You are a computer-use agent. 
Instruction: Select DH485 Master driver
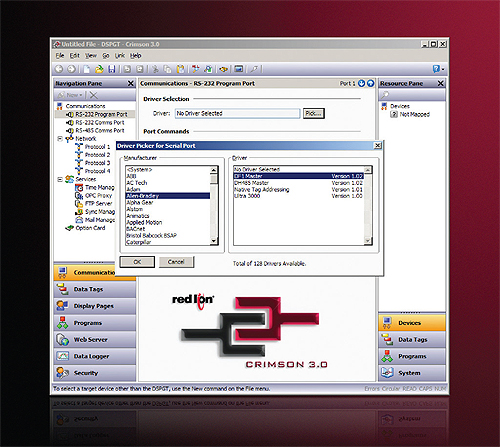click(x=298, y=183)
